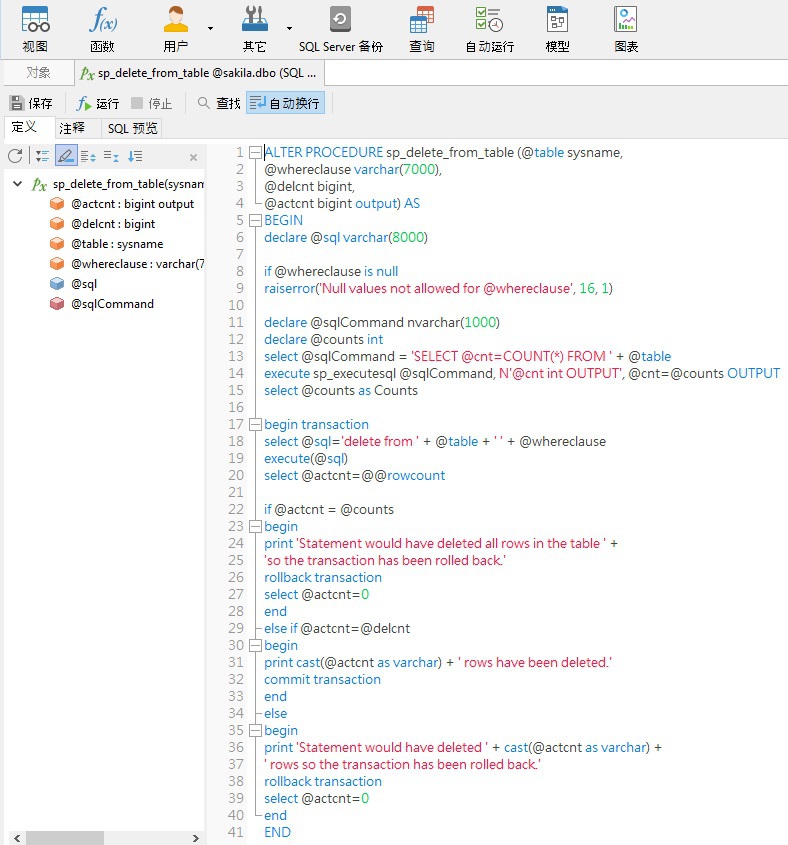
Task: Select @actcnt : bigint output in outline
Action: (133, 204)
